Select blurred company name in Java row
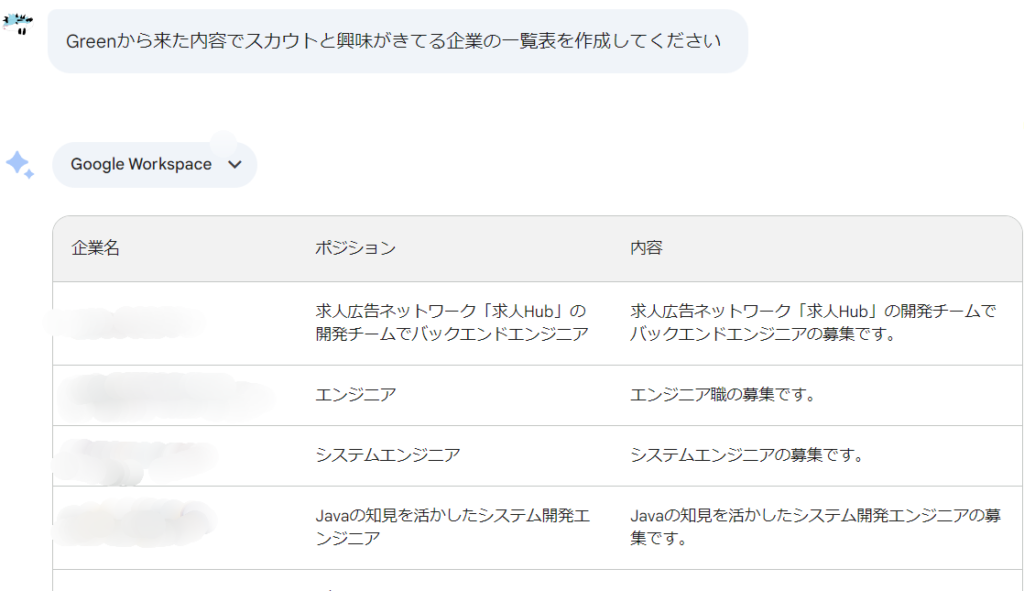This screenshot has height=591, width=1024. [134, 523]
